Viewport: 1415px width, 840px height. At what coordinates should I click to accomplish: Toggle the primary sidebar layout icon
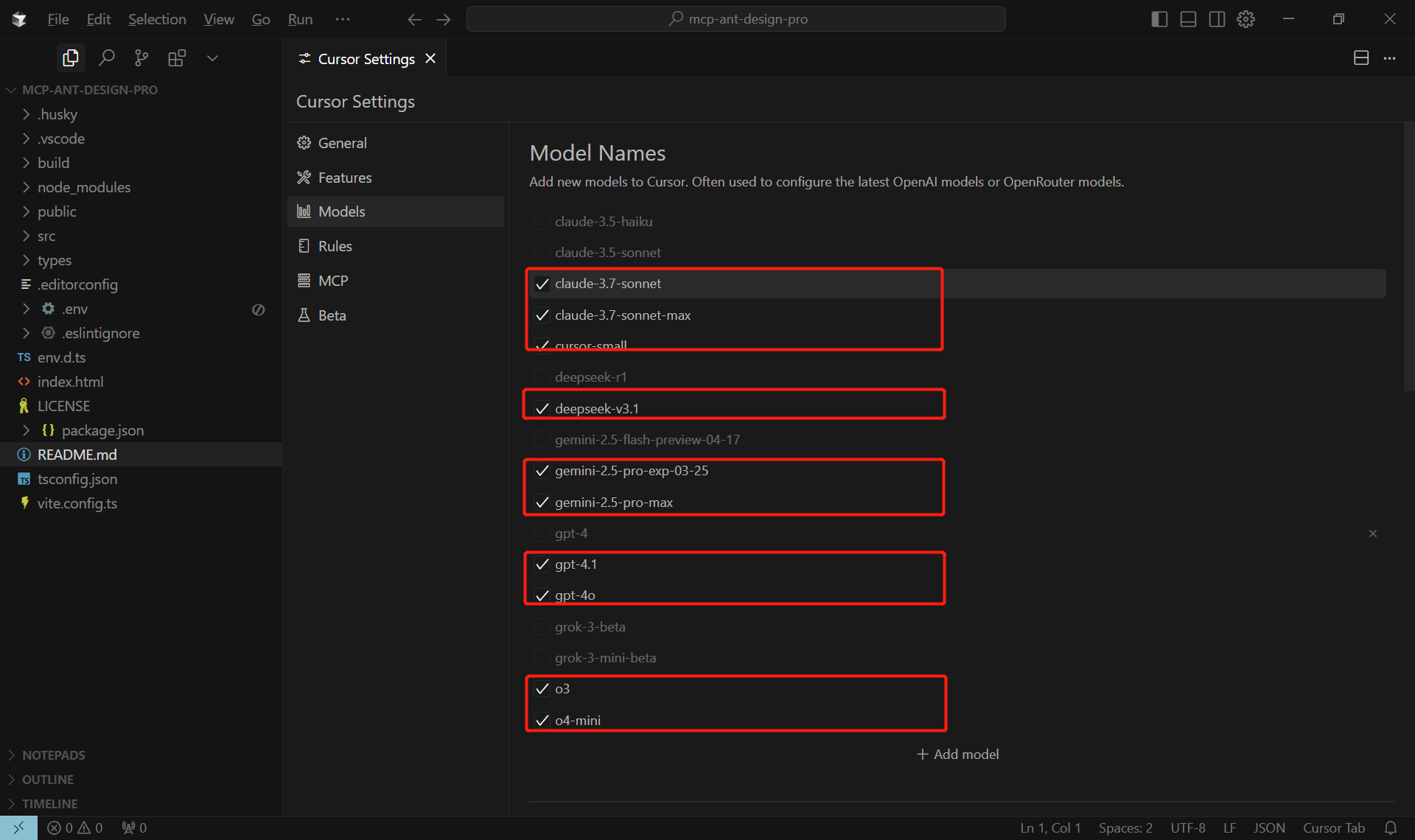[1159, 19]
